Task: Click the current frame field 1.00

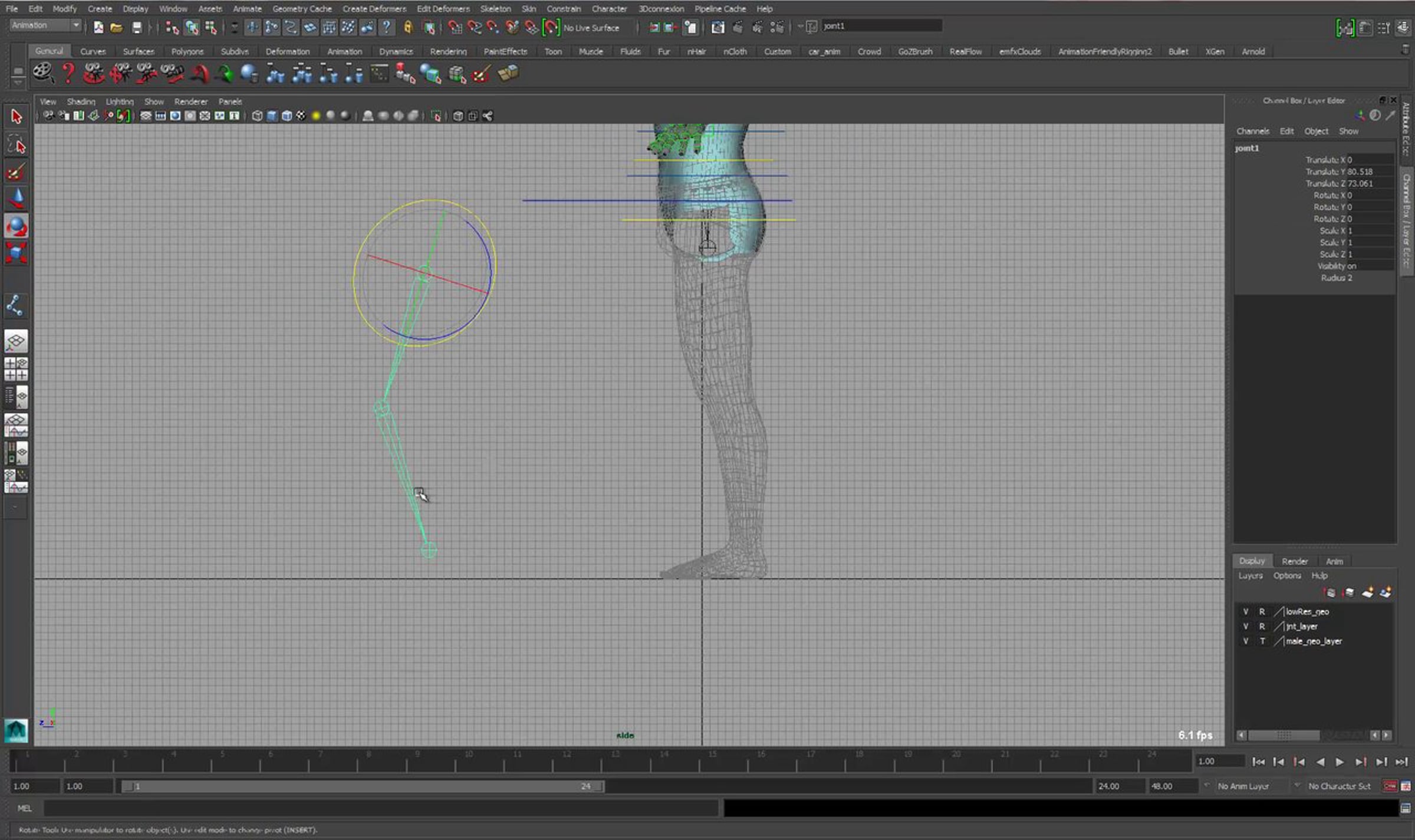Action: tap(1219, 762)
